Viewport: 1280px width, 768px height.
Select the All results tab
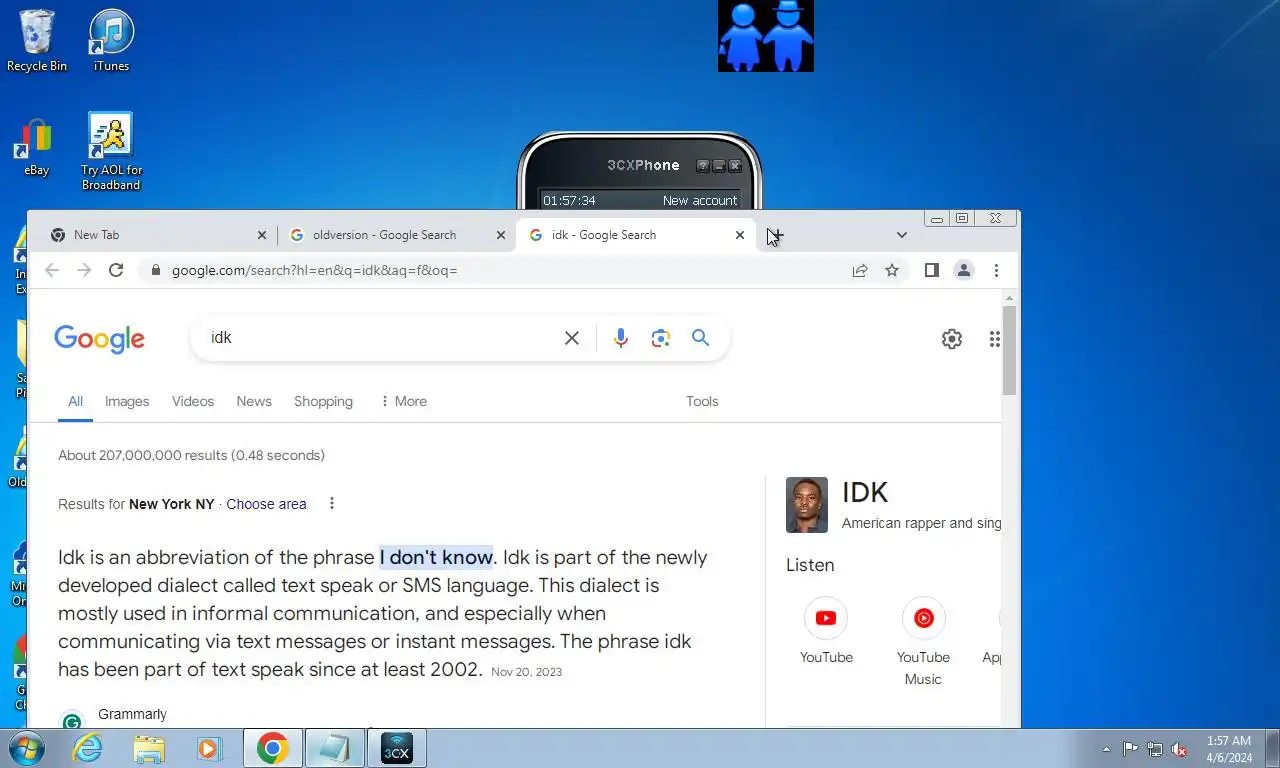75,401
